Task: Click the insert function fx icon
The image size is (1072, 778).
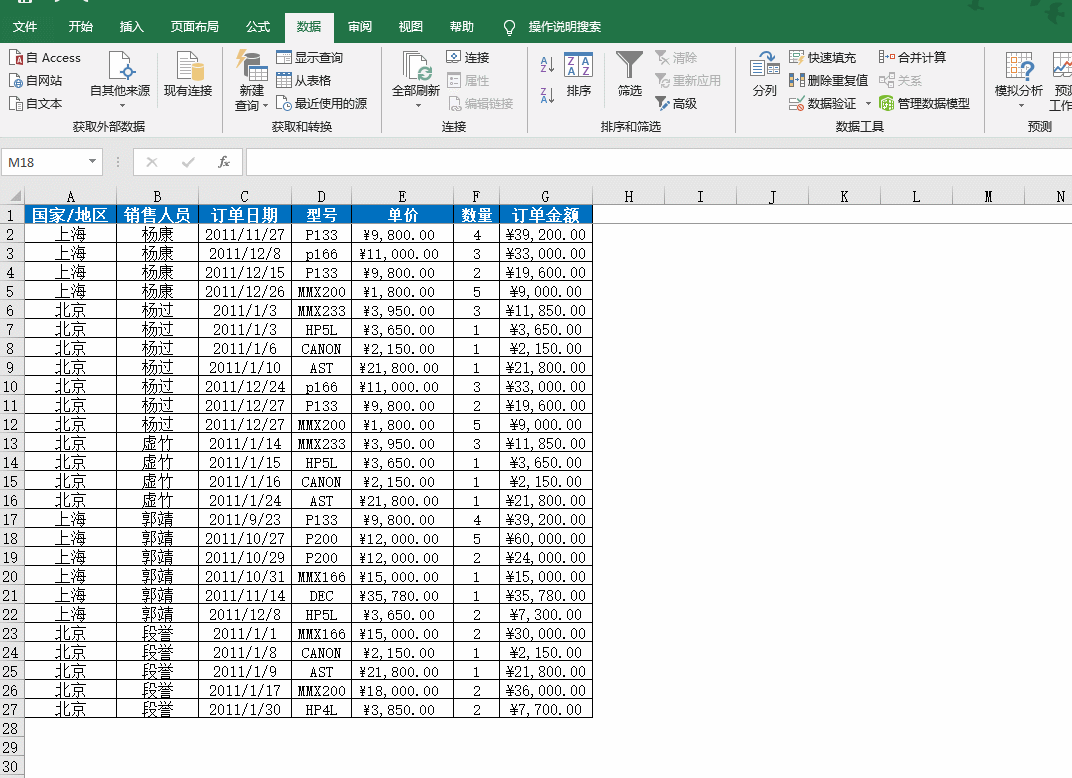Action: (224, 162)
